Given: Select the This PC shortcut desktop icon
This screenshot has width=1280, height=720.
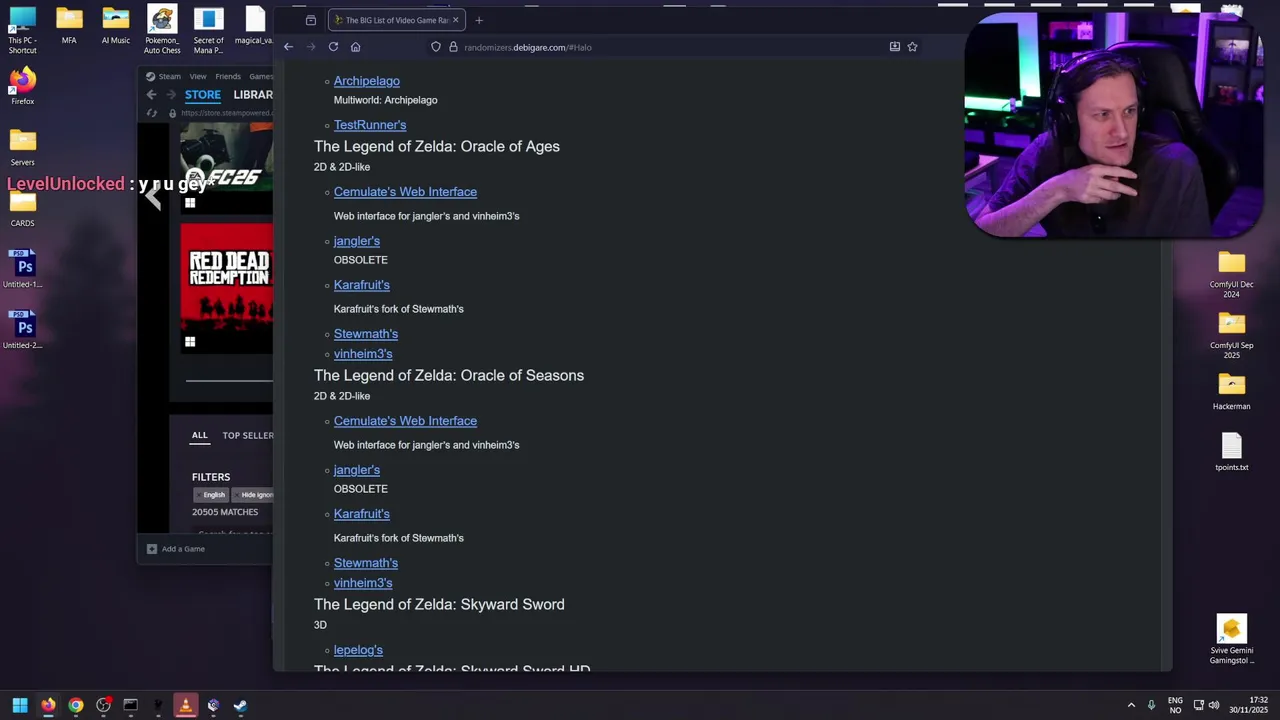Looking at the screenshot, I should (22, 30).
